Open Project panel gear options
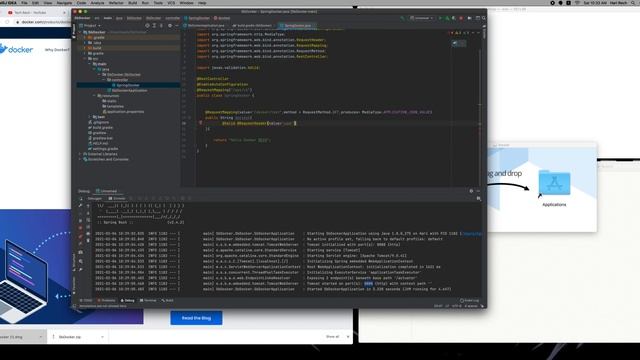Screen dimensions: 640x360 170,26
